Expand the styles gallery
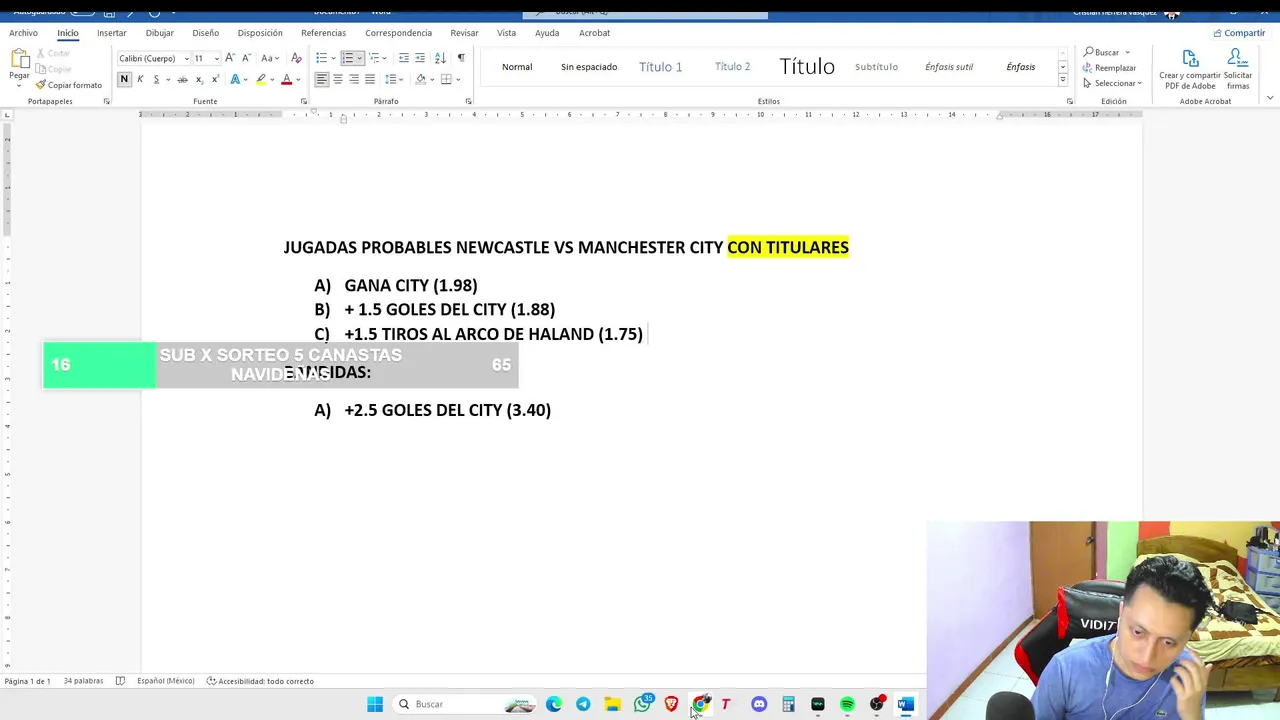This screenshot has height=720, width=1280. click(1062, 82)
